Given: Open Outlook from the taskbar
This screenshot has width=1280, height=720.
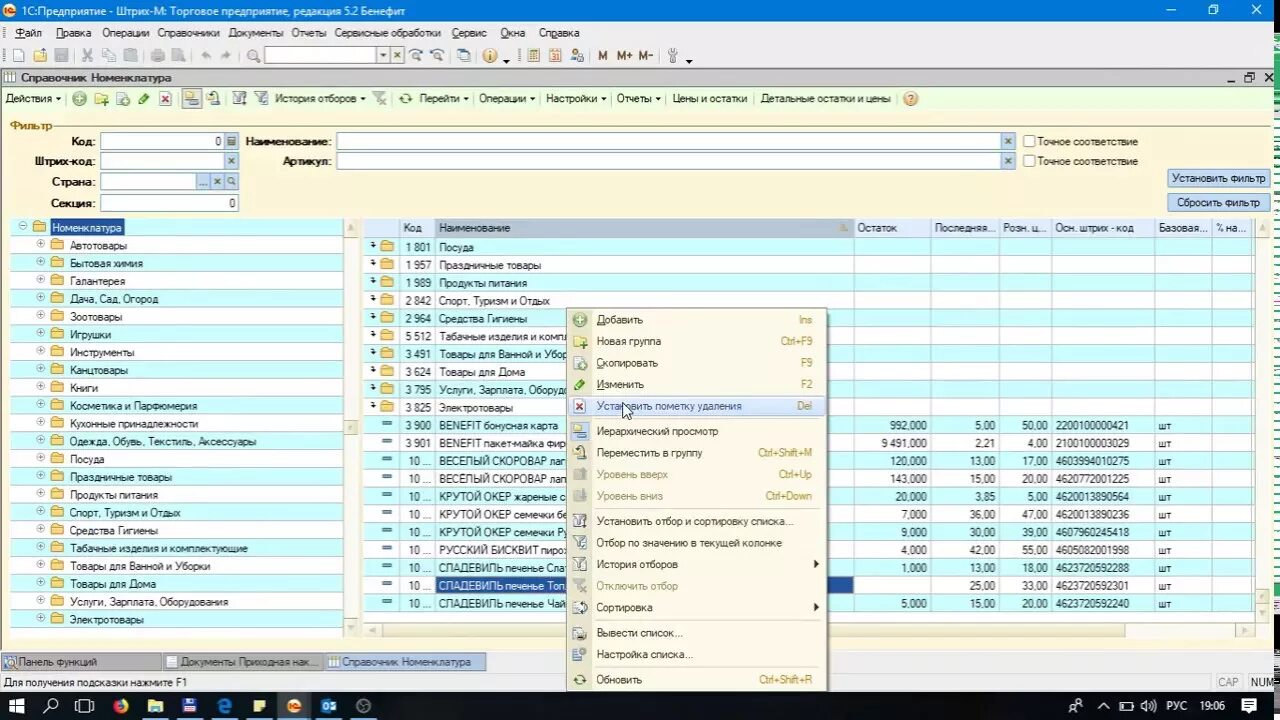Looking at the screenshot, I should [x=328, y=705].
